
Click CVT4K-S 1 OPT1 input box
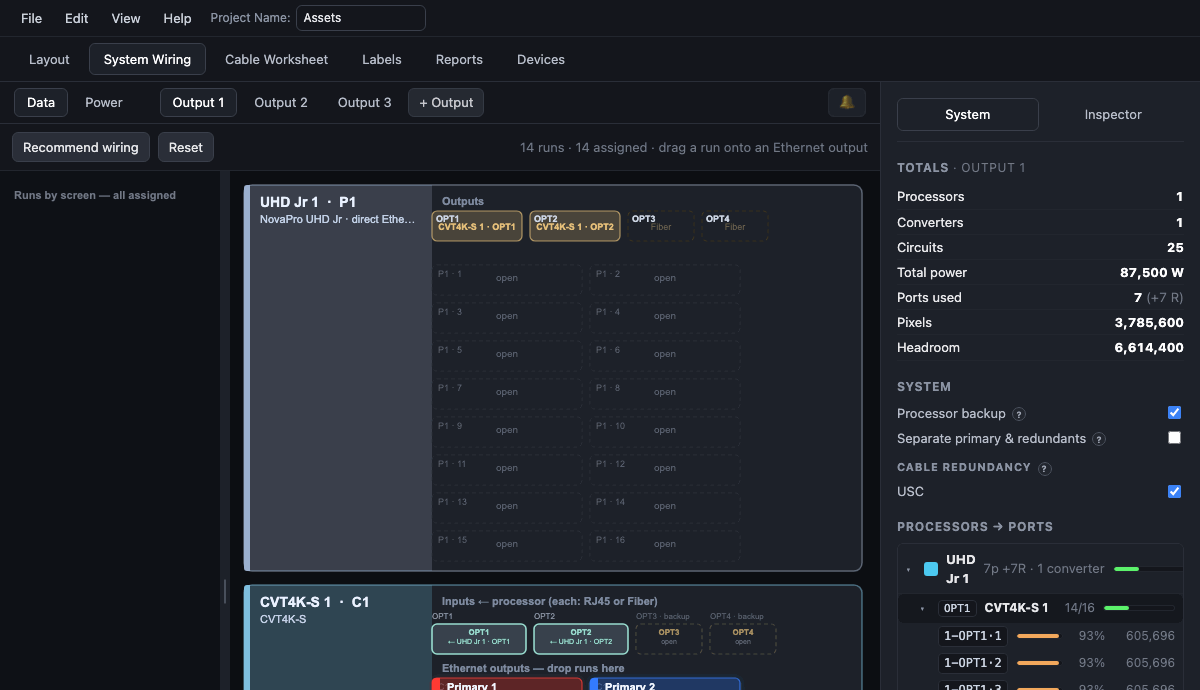(478, 639)
